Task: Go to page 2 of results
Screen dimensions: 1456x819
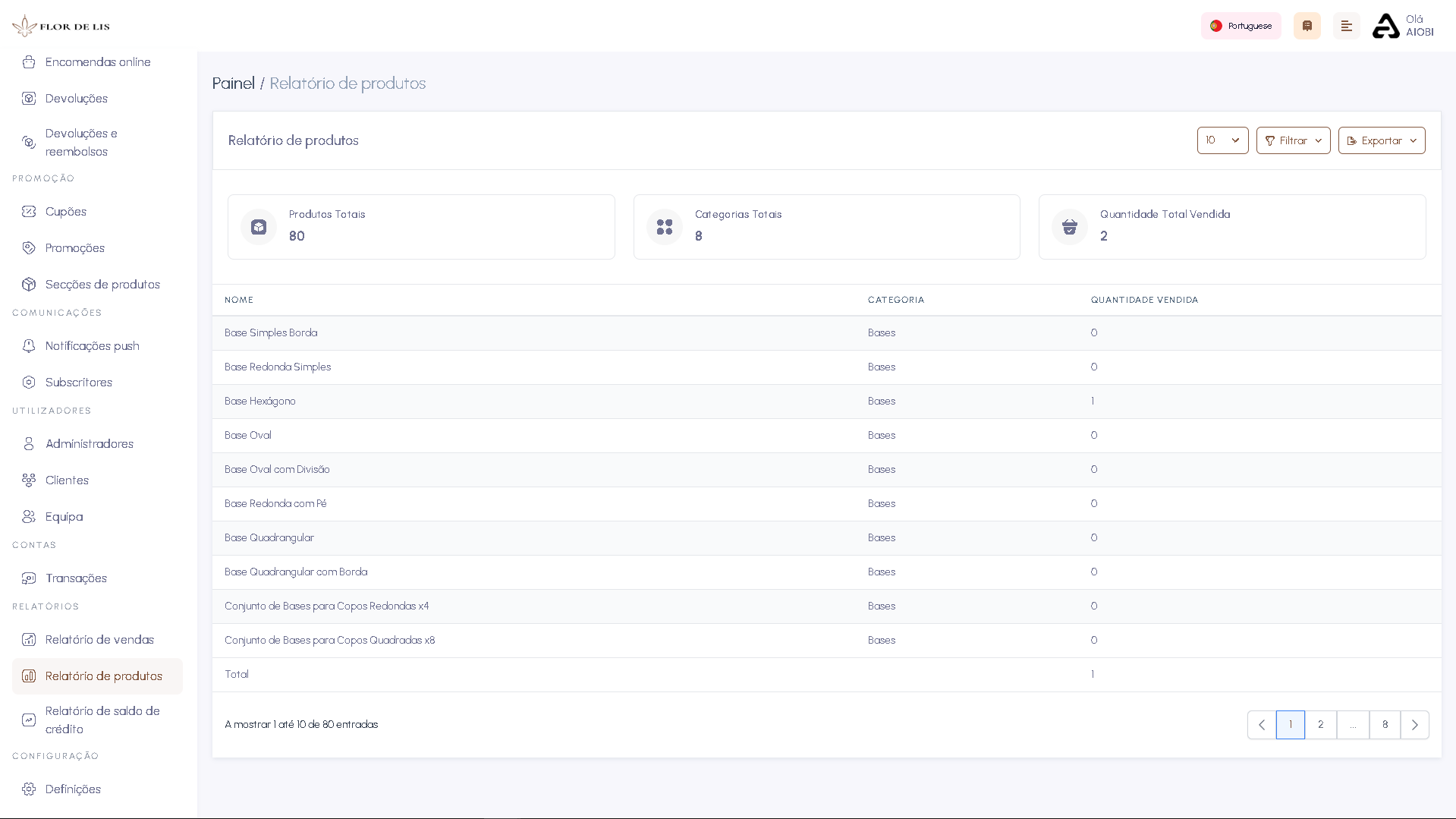Action: 1320,724
